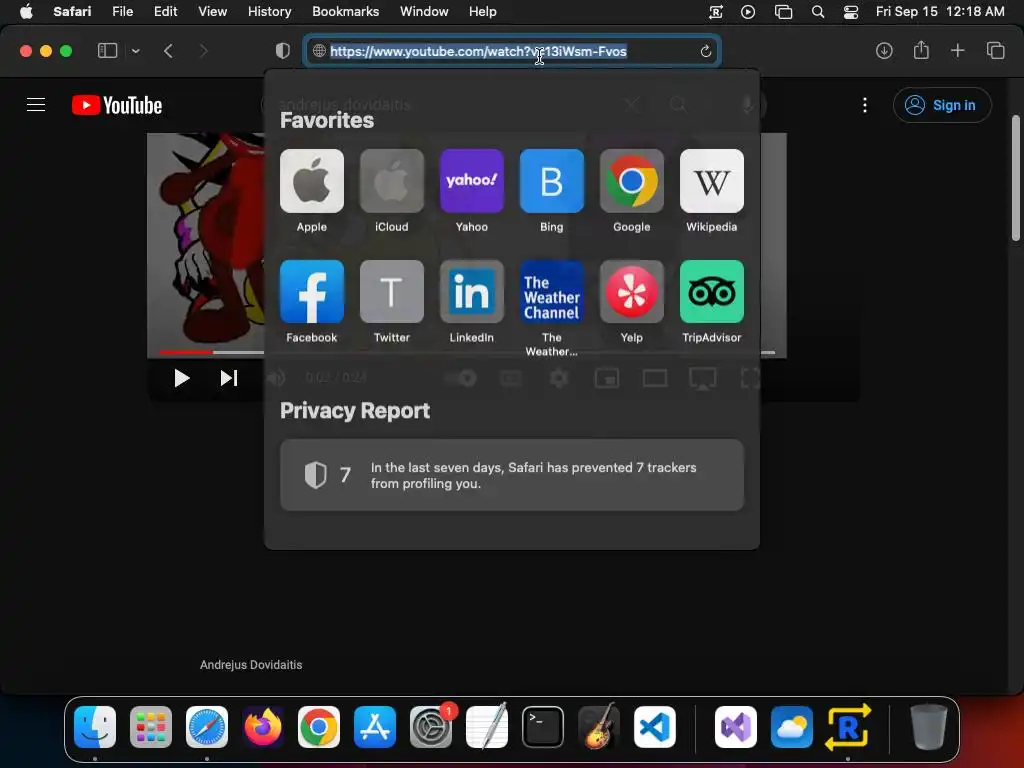Open a new Safari tab
Viewport: 1024px width, 768px height.
[957, 50]
